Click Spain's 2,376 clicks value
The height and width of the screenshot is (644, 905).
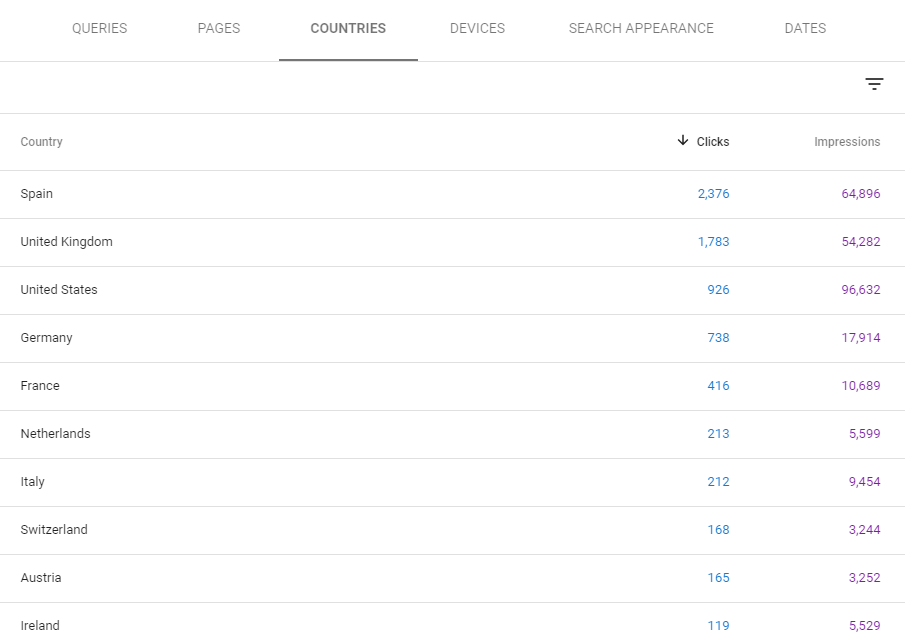point(713,194)
